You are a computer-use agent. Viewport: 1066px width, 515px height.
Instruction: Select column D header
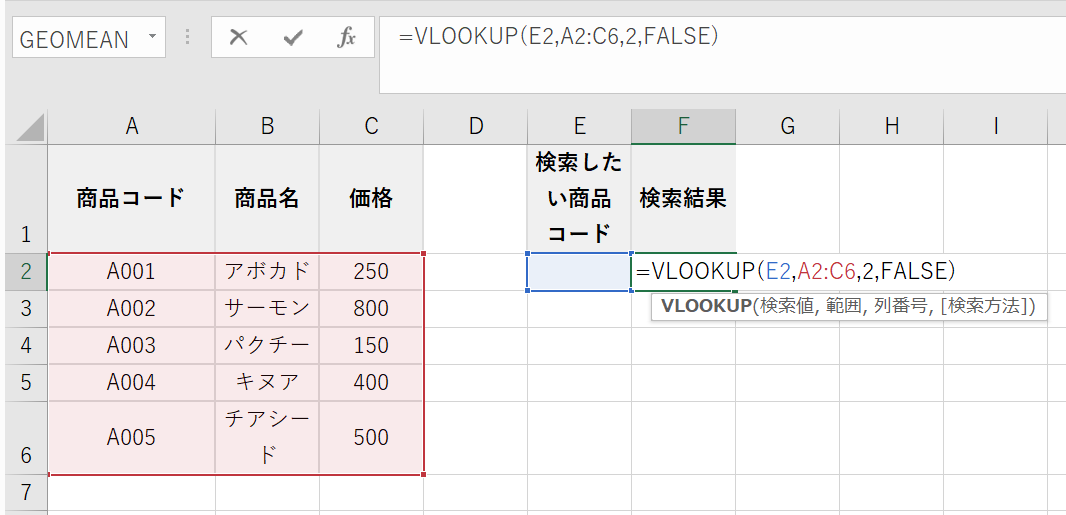(475, 126)
